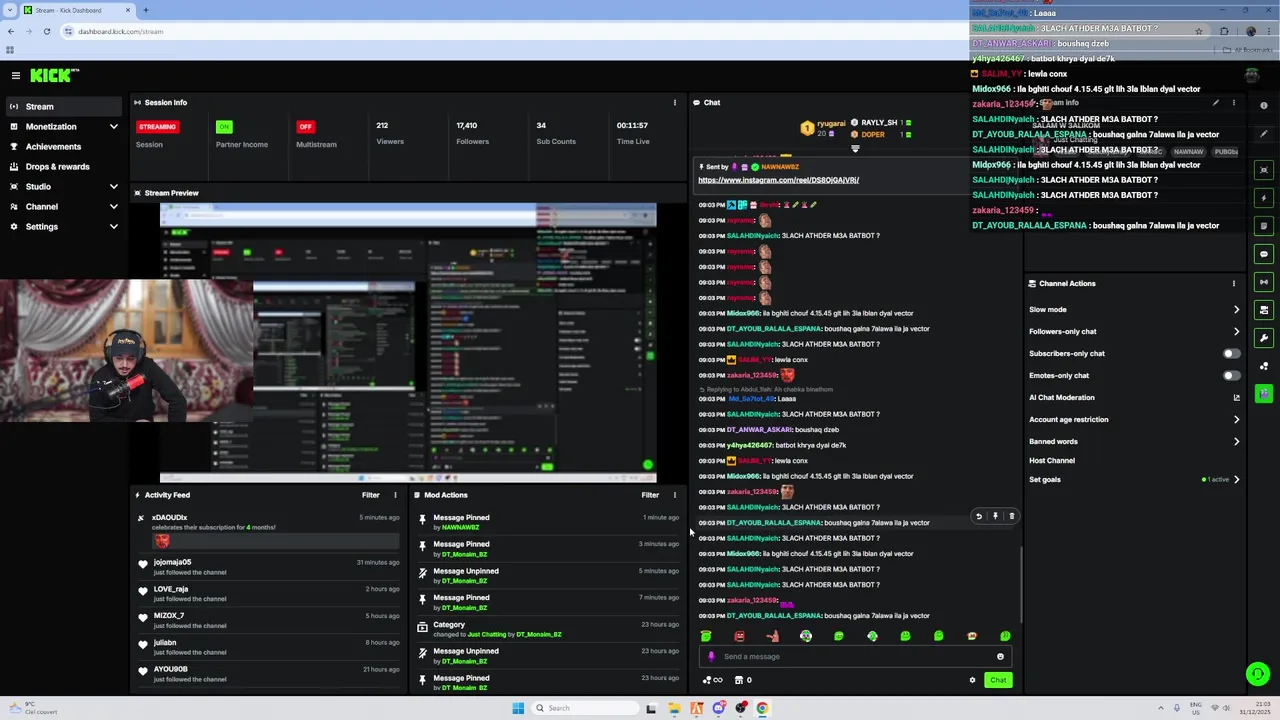Click jojomaja05 follow entry in Activity Feed
Image resolution: width=1280 pixels, height=720 pixels.
tap(268, 567)
